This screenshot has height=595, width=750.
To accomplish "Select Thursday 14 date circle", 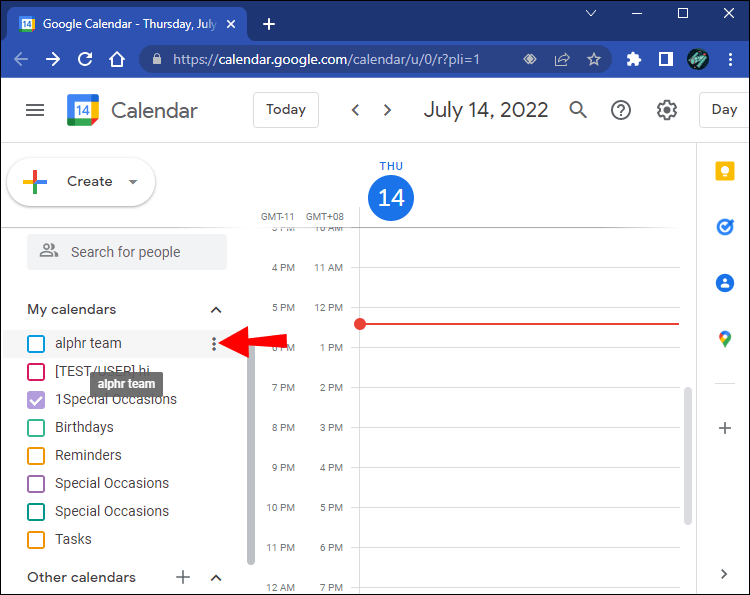I will click(391, 198).
